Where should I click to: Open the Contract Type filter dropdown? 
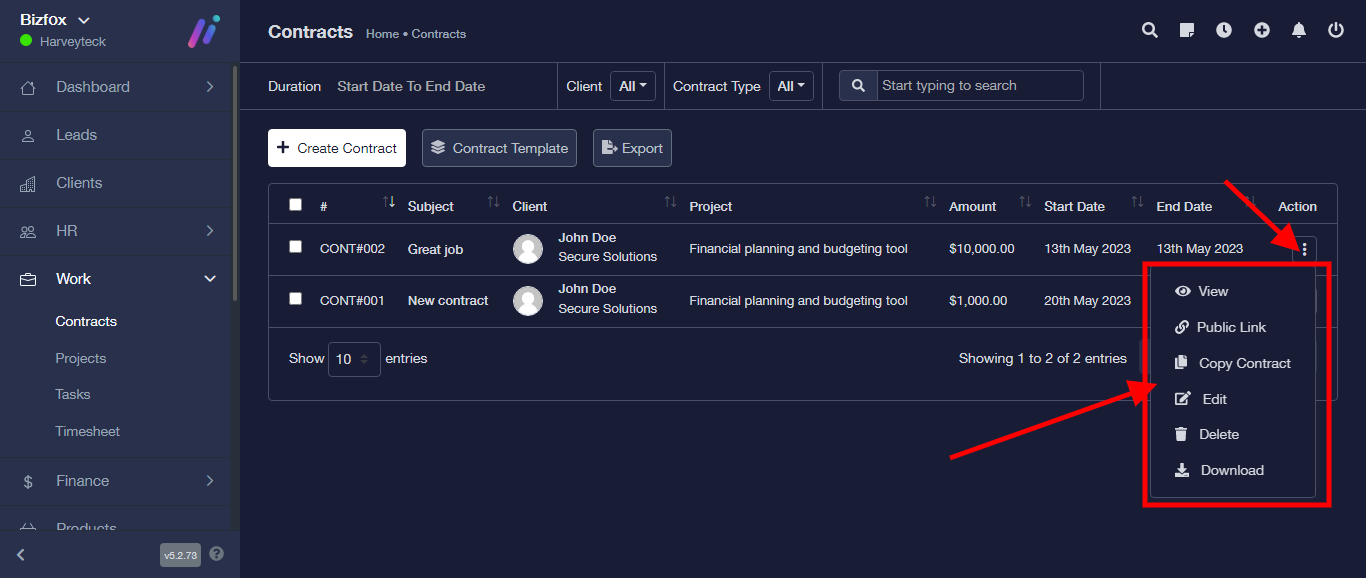(x=791, y=87)
